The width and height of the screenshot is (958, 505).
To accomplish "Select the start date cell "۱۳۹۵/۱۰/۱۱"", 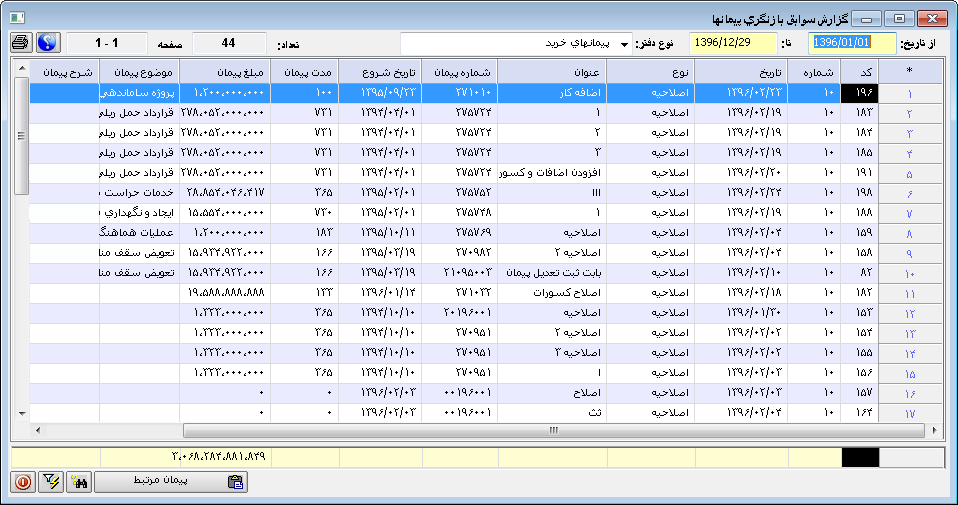I will 380,233.
